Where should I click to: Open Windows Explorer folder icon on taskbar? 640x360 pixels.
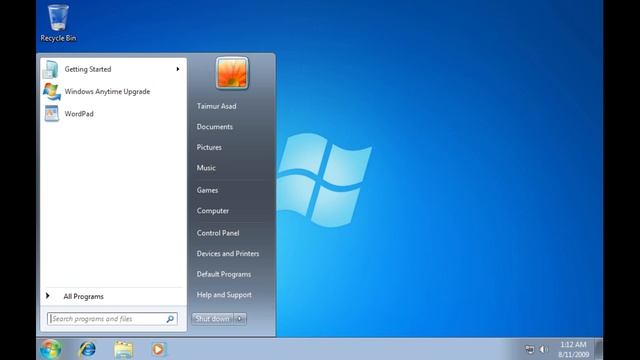pyautogui.click(x=123, y=350)
